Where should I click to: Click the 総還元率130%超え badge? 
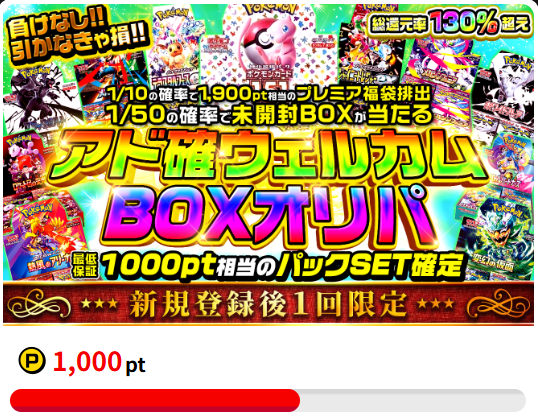(448, 24)
